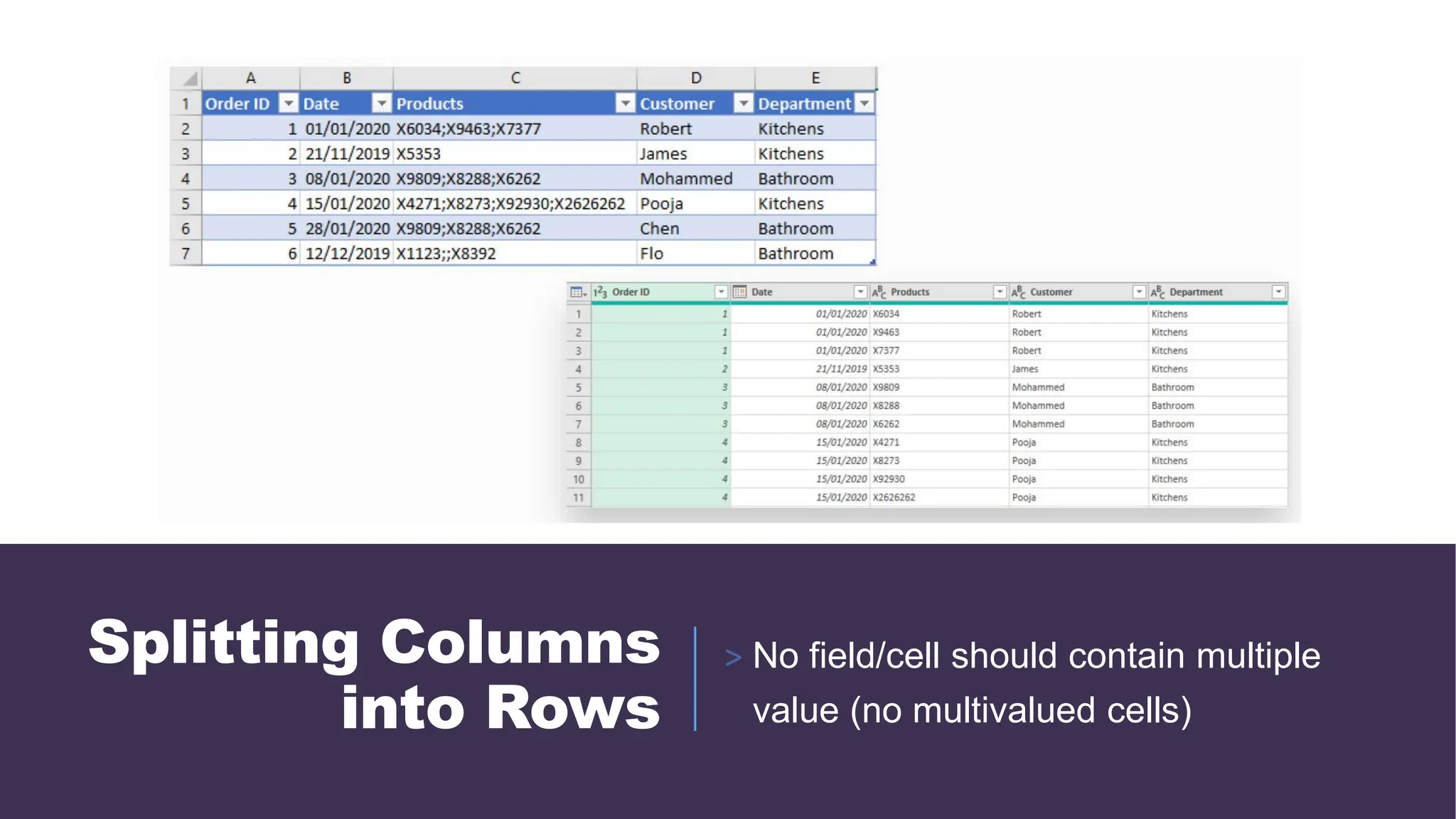Select Excel column A header
The width and height of the screenshot is (1456, 819).
251,78
